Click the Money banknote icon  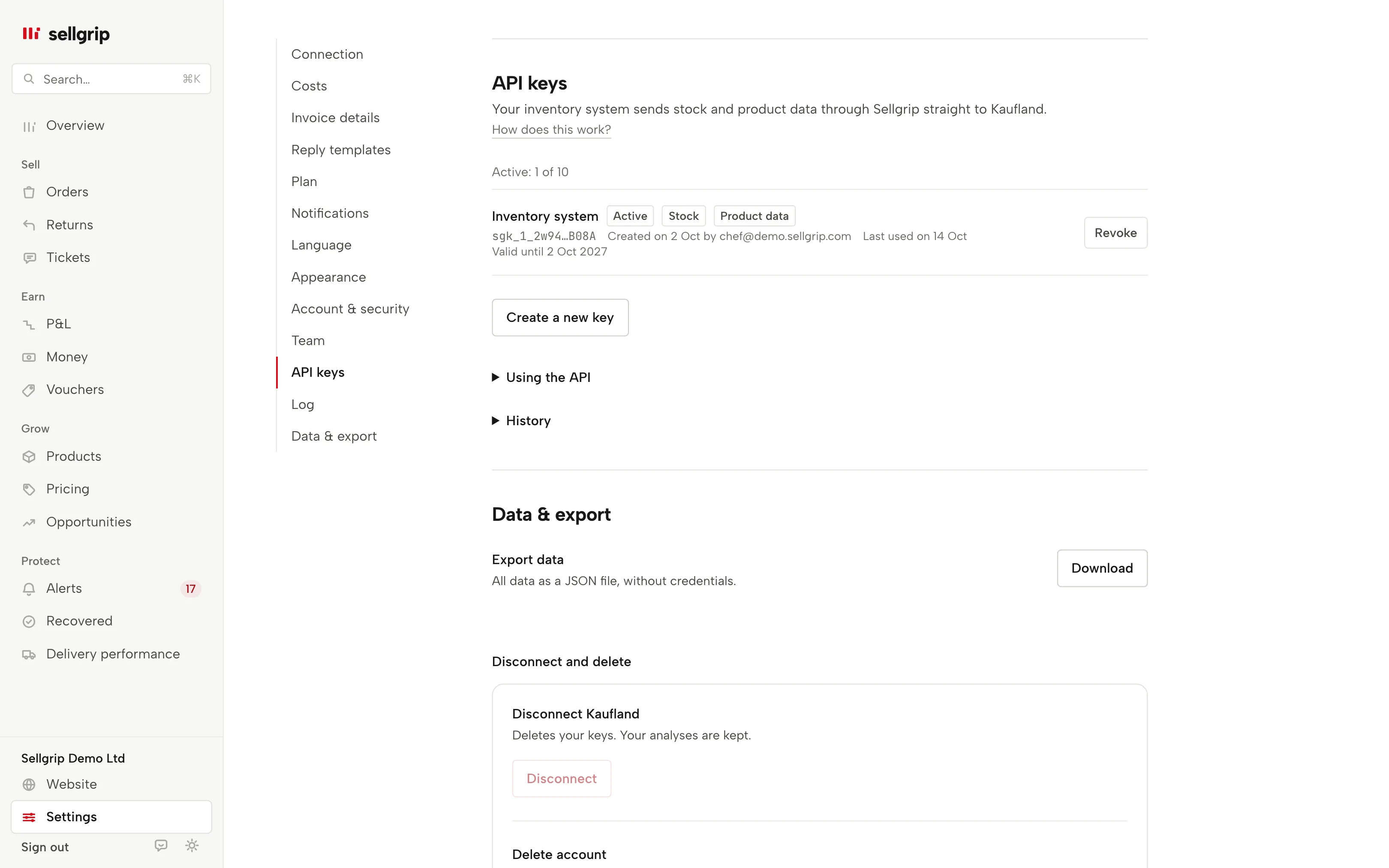[x=29, y=357]
